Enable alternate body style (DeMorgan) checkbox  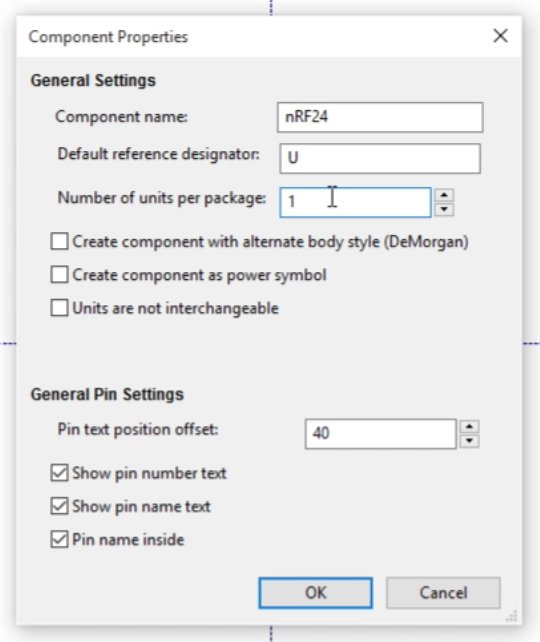click(x=59, y=242)
